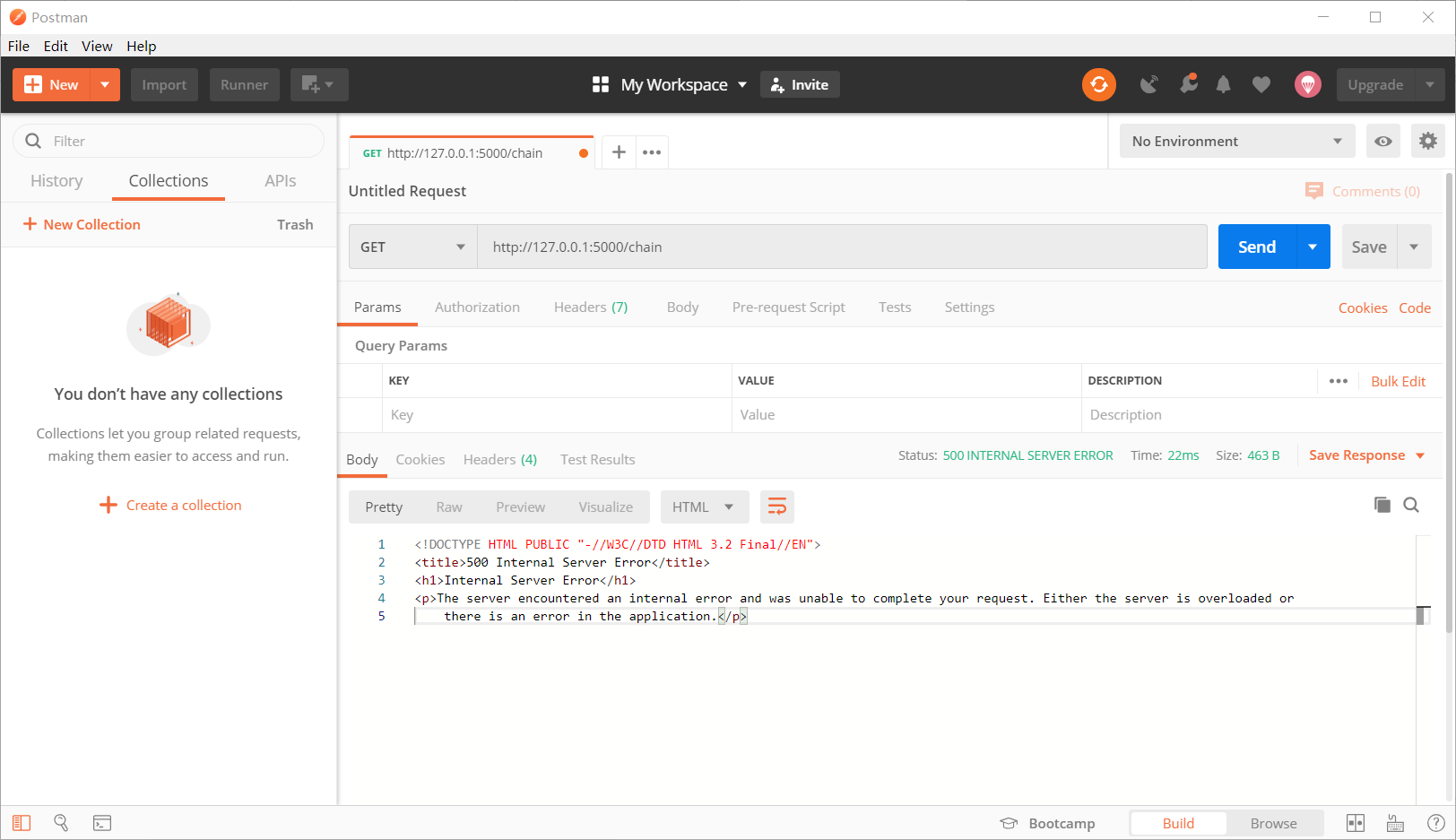Screen dimensions: 1456x840
Task: Open the Send button dropdown arrow
Action: pos(1313,247)
